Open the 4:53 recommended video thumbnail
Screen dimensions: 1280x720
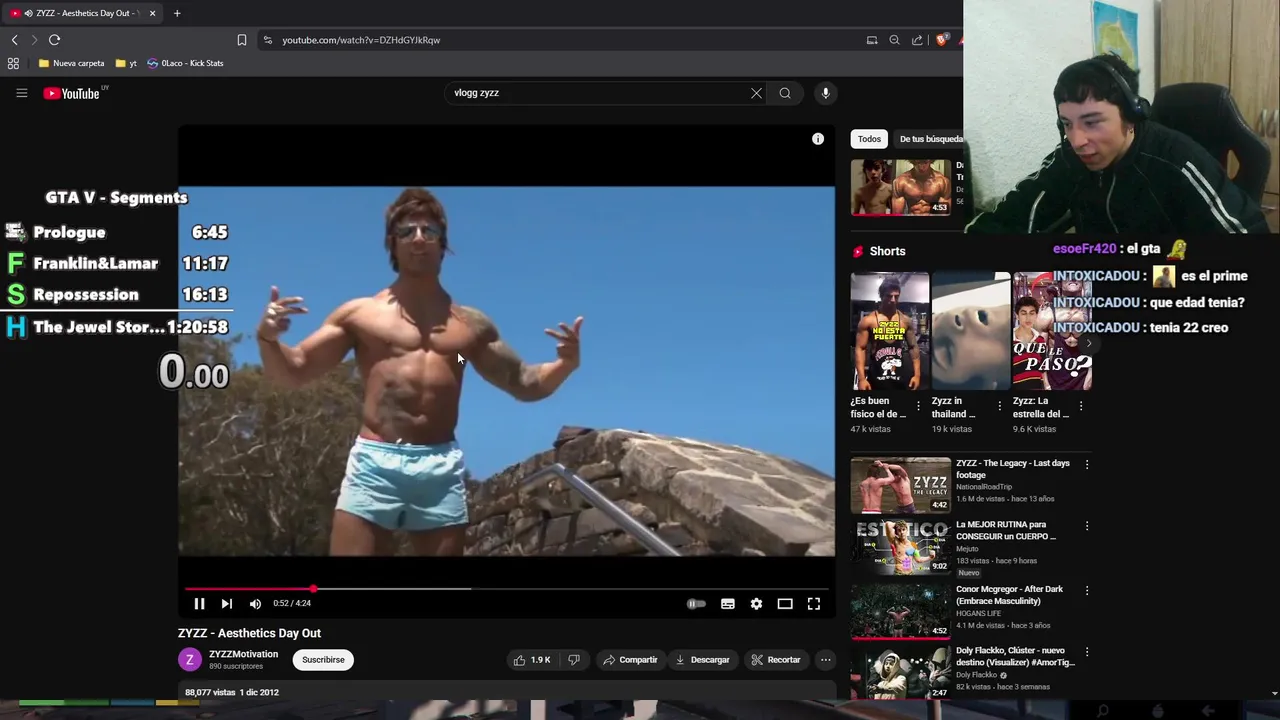pyautogui.click(x=901, y=187)
